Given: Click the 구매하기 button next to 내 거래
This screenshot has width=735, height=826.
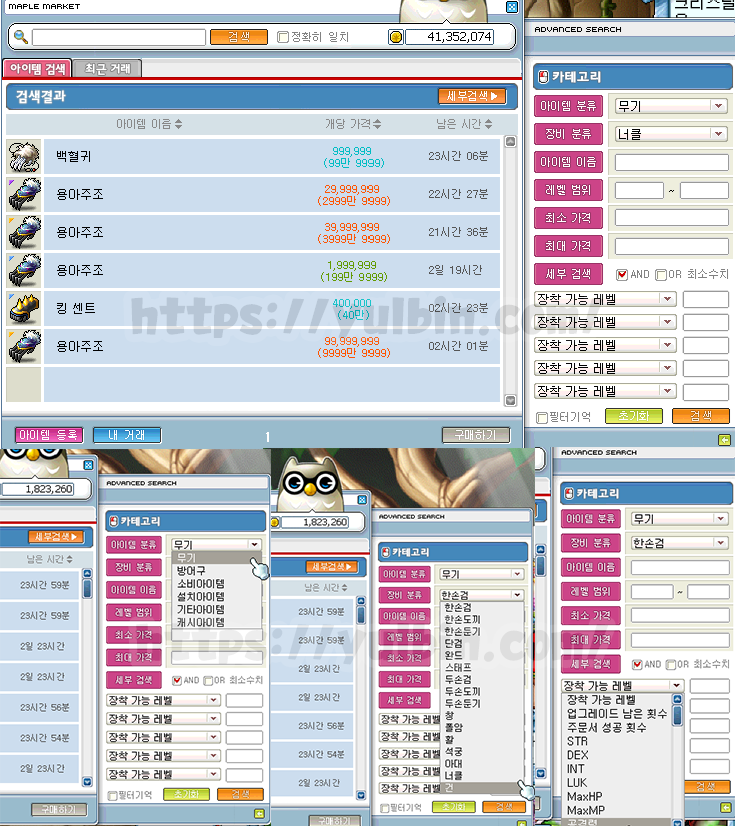Looking at the screenshot, I should (476, 435).
